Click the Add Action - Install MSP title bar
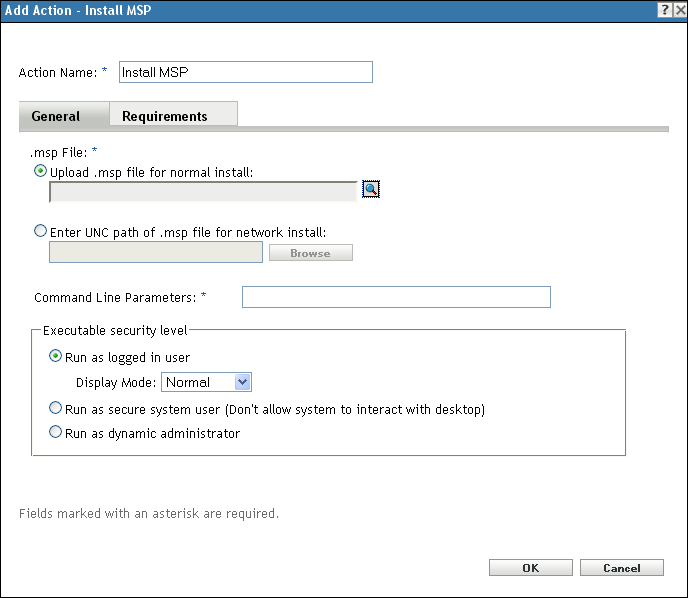688x598 pixels. (300, 8)
